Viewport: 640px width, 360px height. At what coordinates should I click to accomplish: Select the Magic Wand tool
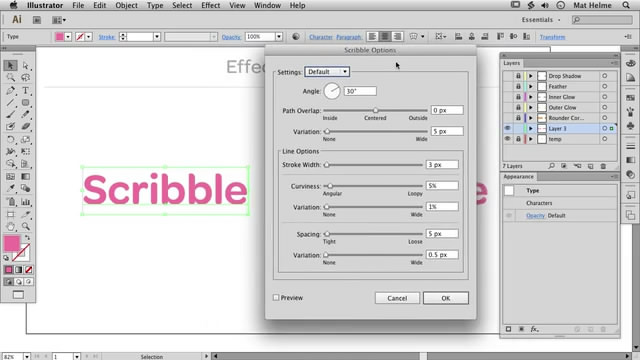[11, 78]
